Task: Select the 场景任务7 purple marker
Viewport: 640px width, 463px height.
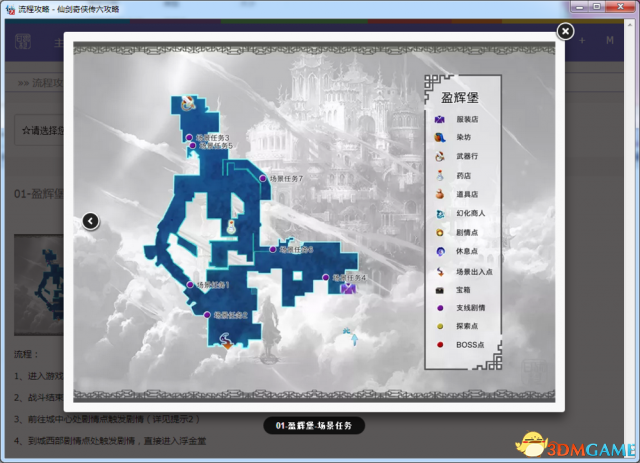Action: [263, 178]
